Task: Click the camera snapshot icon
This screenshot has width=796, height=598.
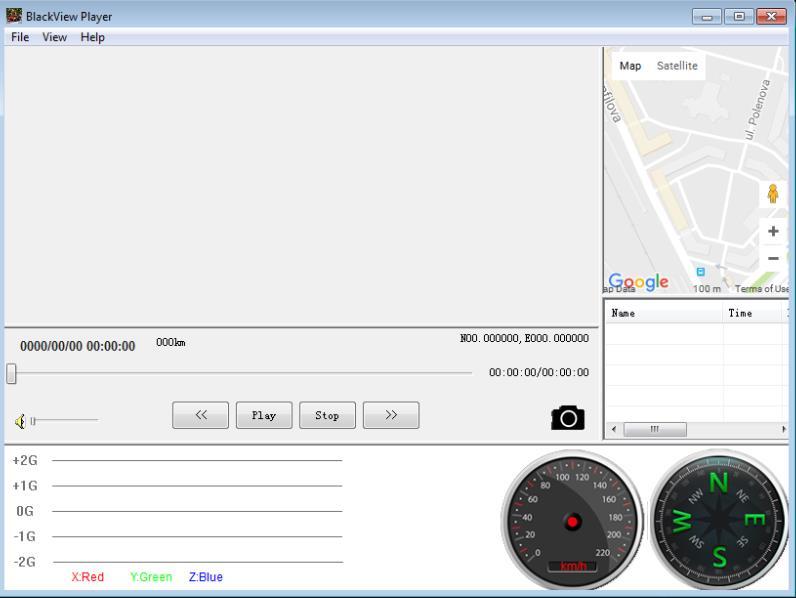Action: coord(568,418)
